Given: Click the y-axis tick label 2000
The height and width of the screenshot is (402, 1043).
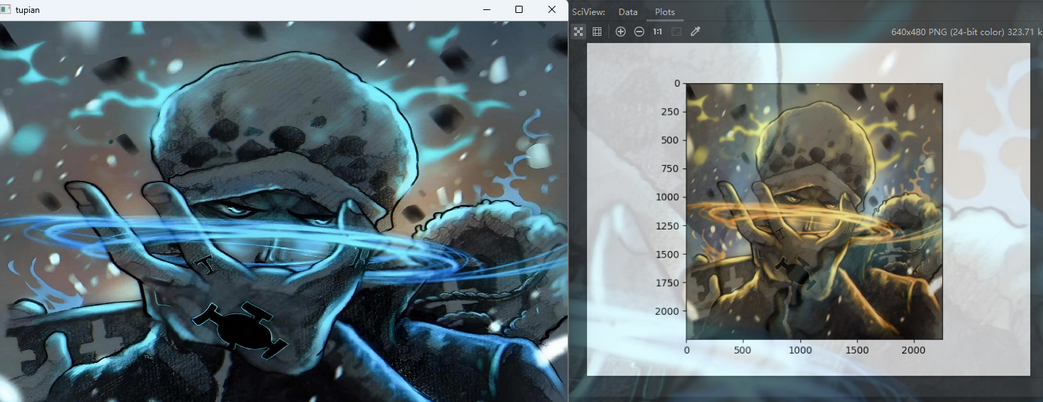Looking at the screenshot, I should [x=669, y=311].
